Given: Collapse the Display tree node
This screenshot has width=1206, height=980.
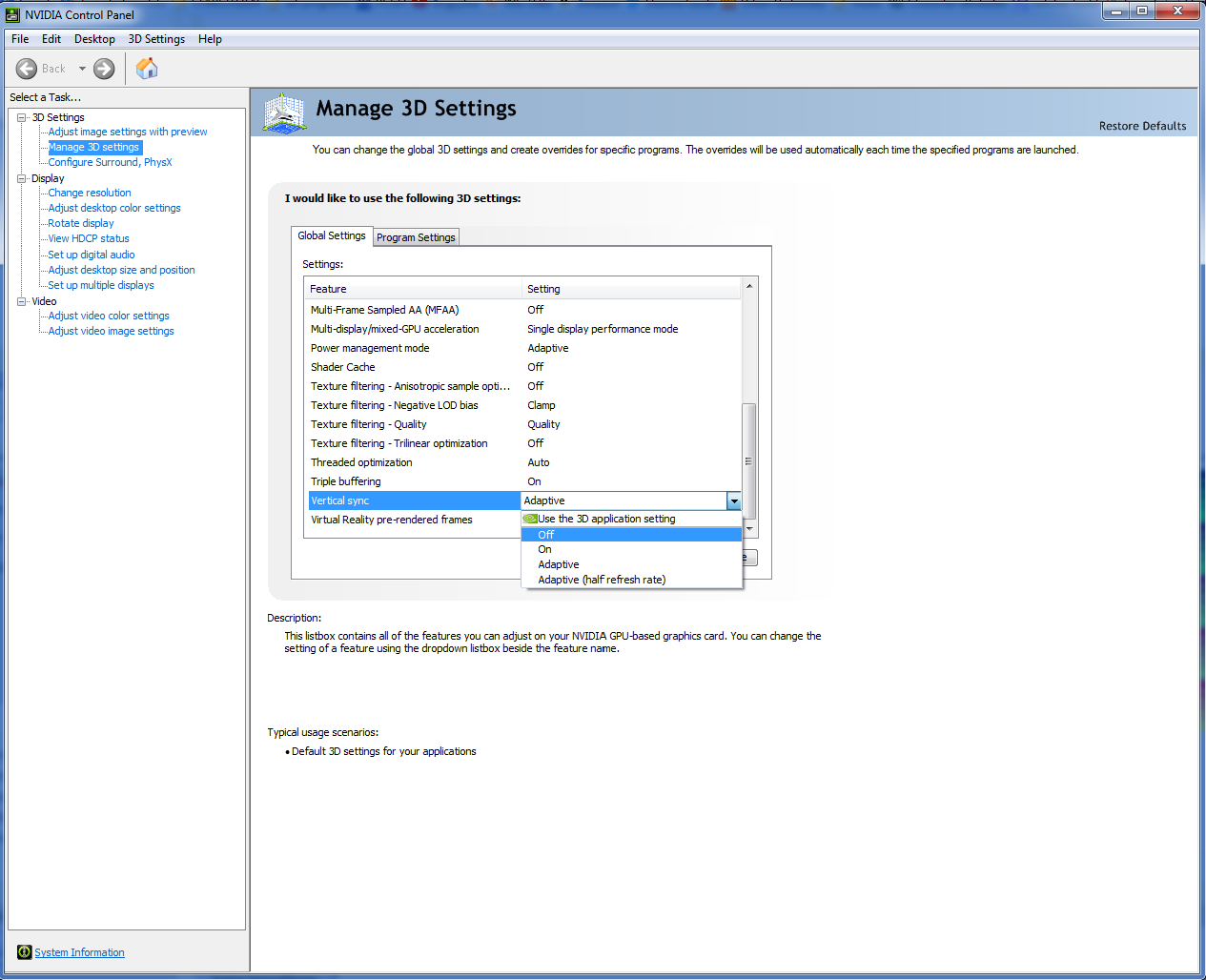Looking at the screenshot, I should 21,178.
